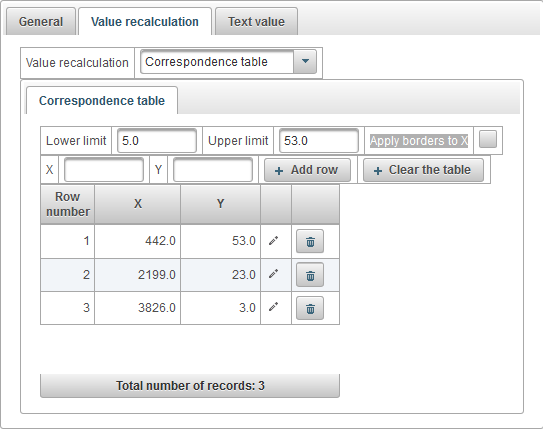Click the Add row button
Viewport: 543px width, 429px height.
[x=308, y=170]
